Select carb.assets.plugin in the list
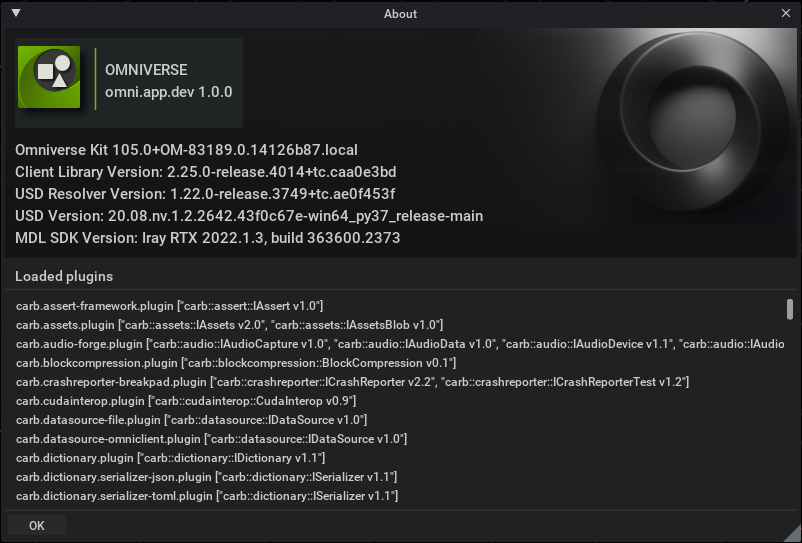Screen dimensions: 802x543 pos(229,325)
